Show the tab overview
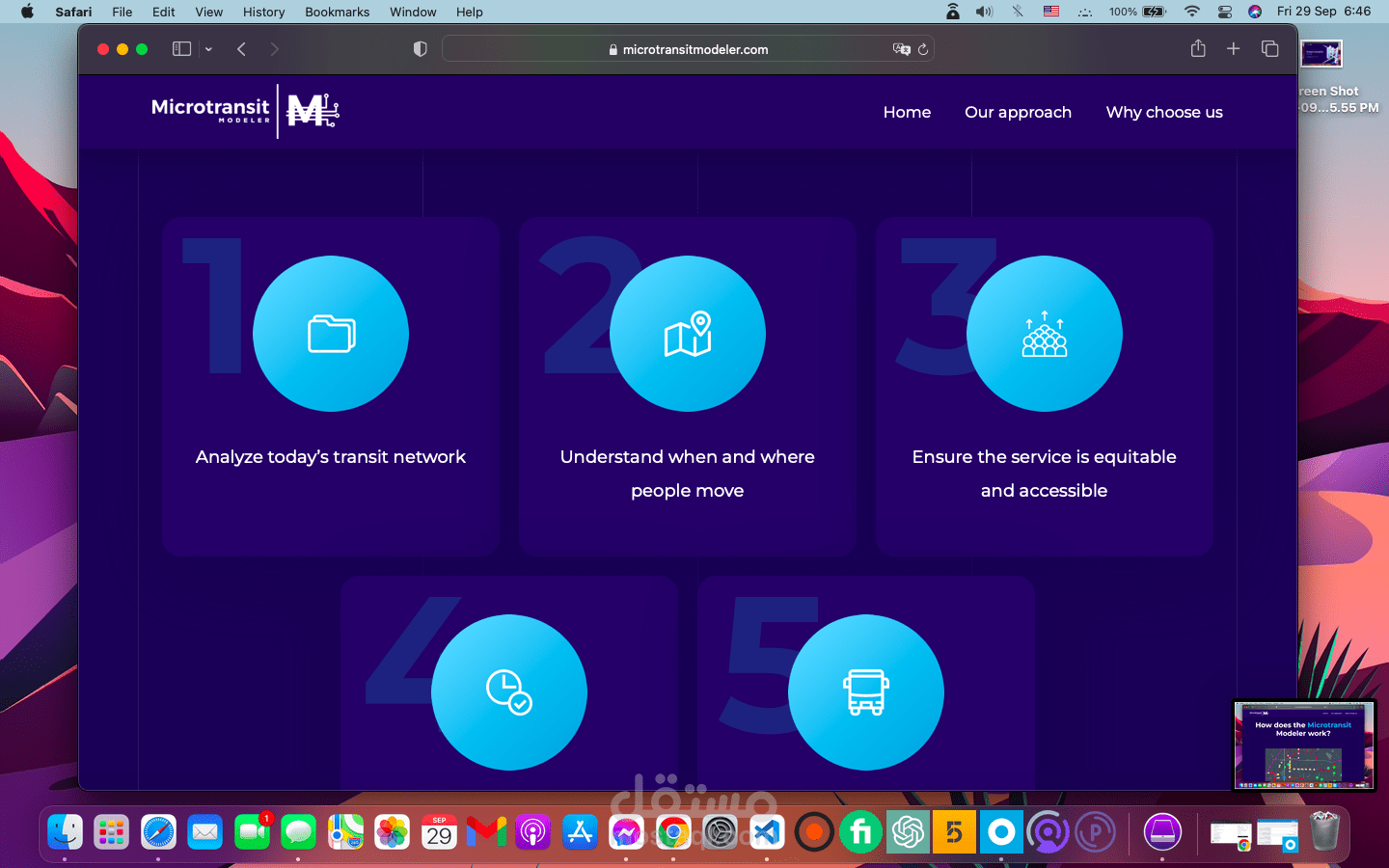This screenshot has height=868, width=1389. coord(1269,48)
